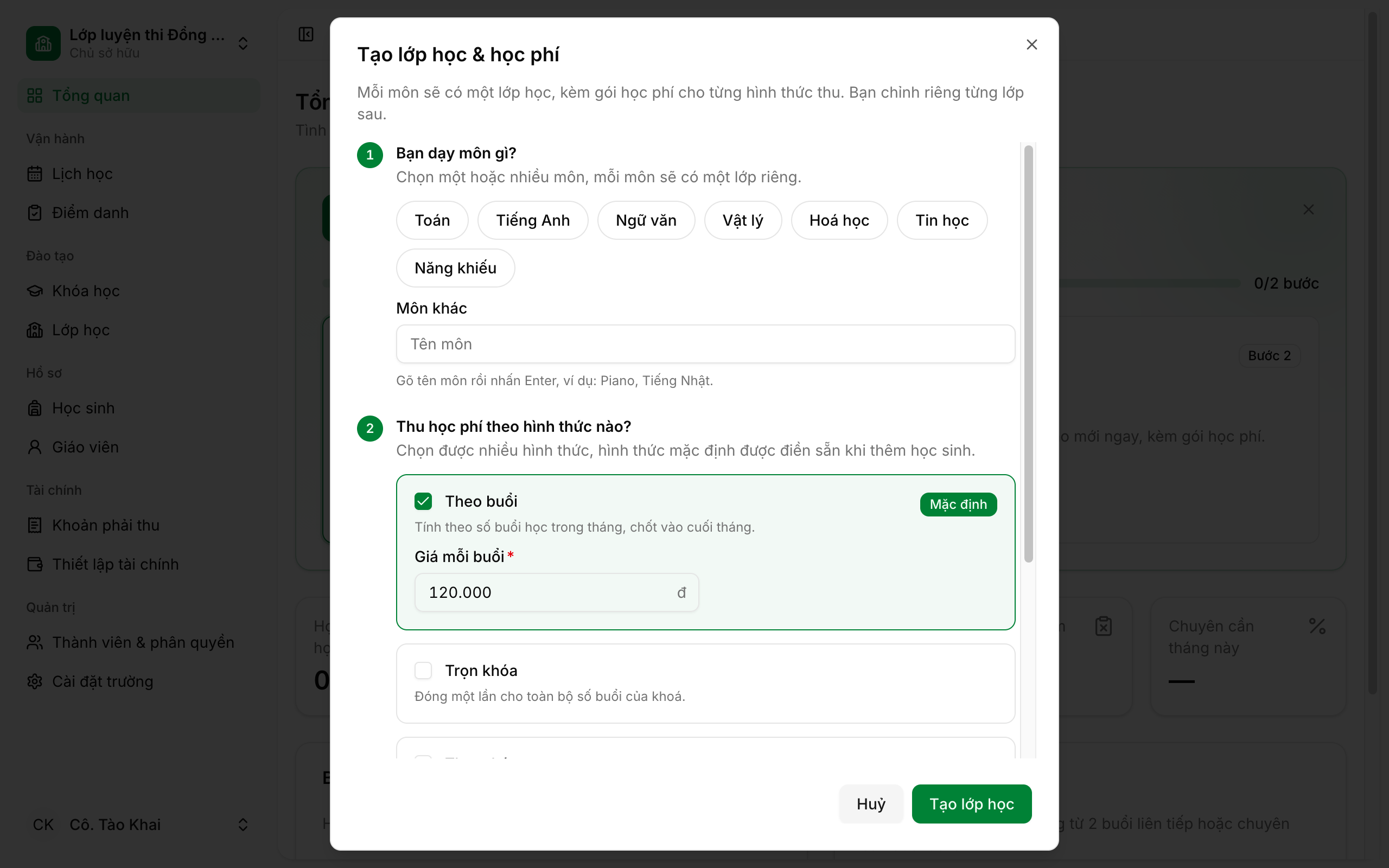Toggle the sidebar collapse icon
Image resolution: width=1389 pixels, height=868 pixels.
(306, 34)
